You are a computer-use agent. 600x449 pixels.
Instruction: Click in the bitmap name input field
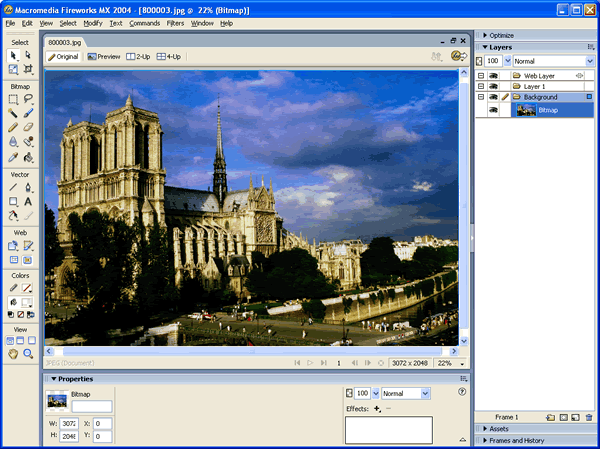[92, 407]
